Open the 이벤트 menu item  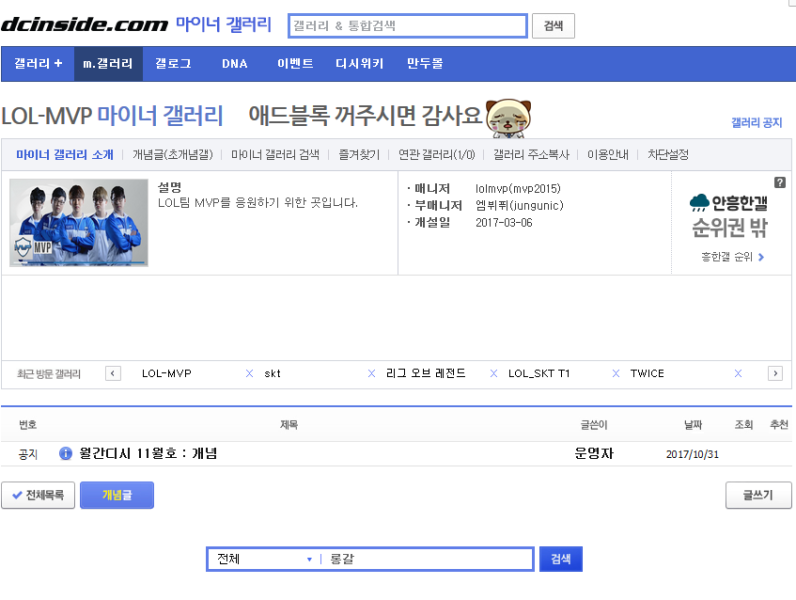tap(295, 63)
